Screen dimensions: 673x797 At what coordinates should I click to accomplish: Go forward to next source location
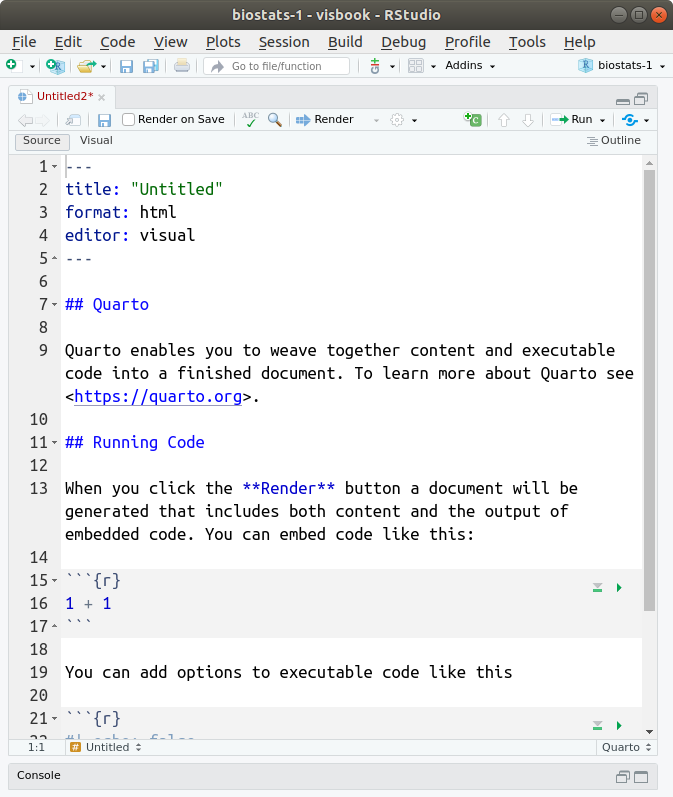click(x=42, y=120)
